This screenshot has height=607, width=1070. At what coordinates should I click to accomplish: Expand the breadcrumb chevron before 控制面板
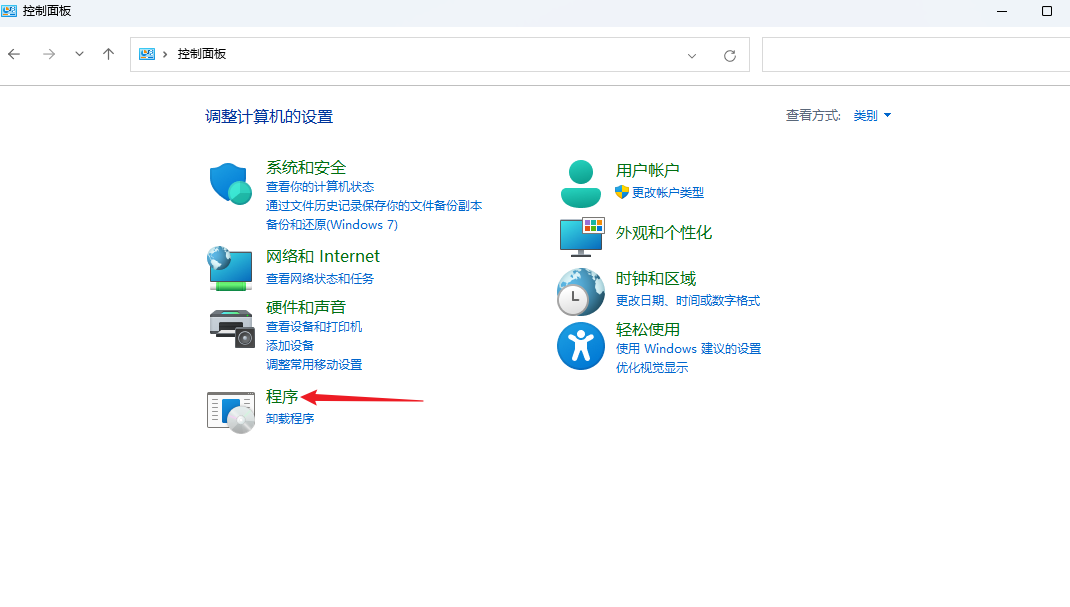(x=165, y=55)
